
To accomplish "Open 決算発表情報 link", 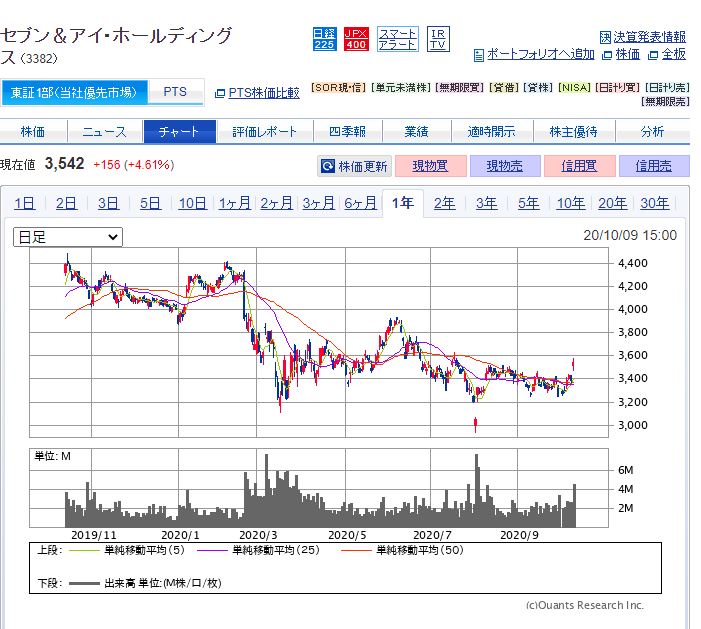I will (649, 37).
